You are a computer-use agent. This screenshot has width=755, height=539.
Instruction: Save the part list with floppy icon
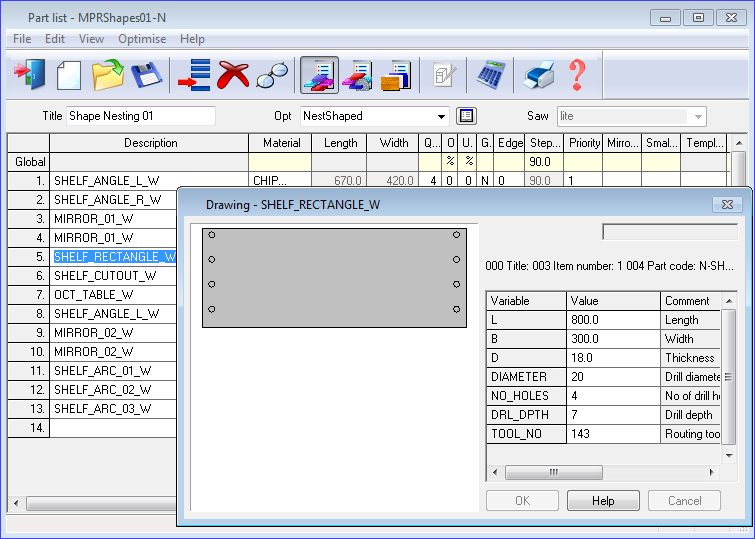click(x=147, y=75)
